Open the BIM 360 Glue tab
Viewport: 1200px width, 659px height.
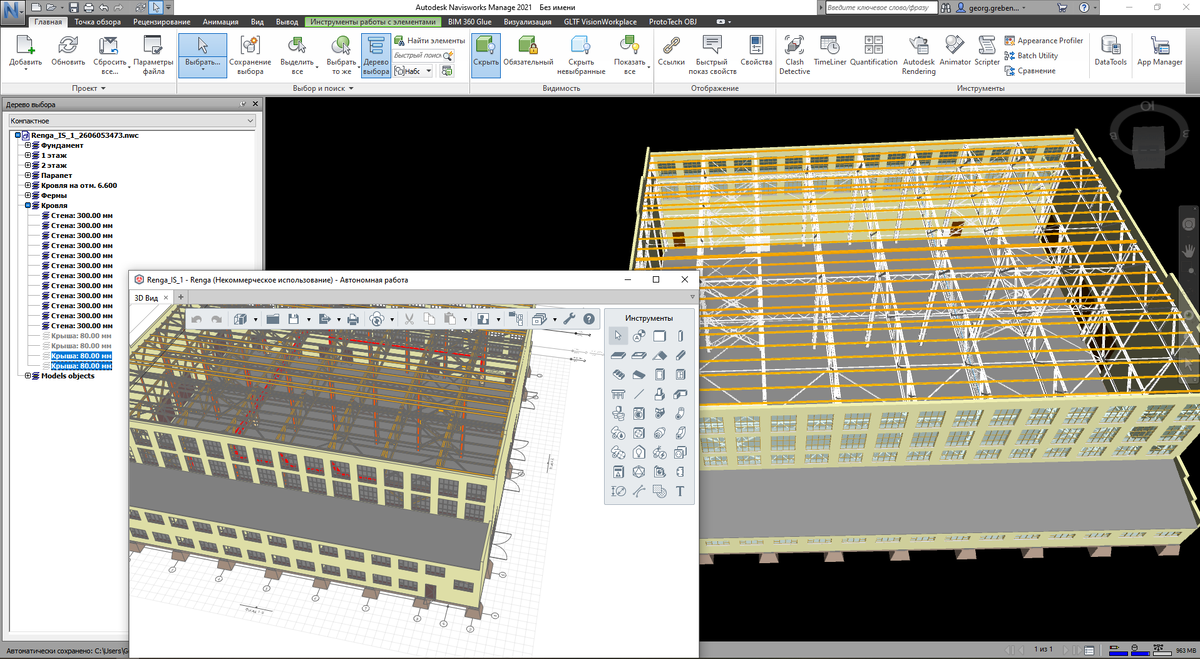[470, 21]
